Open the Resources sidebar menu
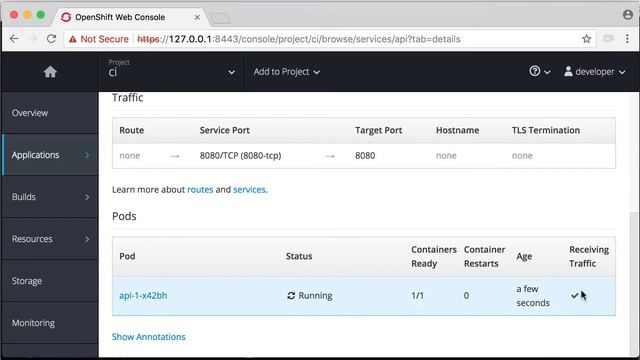The width and height of the screenshot is (640, 360). click(x=50, y=239)
